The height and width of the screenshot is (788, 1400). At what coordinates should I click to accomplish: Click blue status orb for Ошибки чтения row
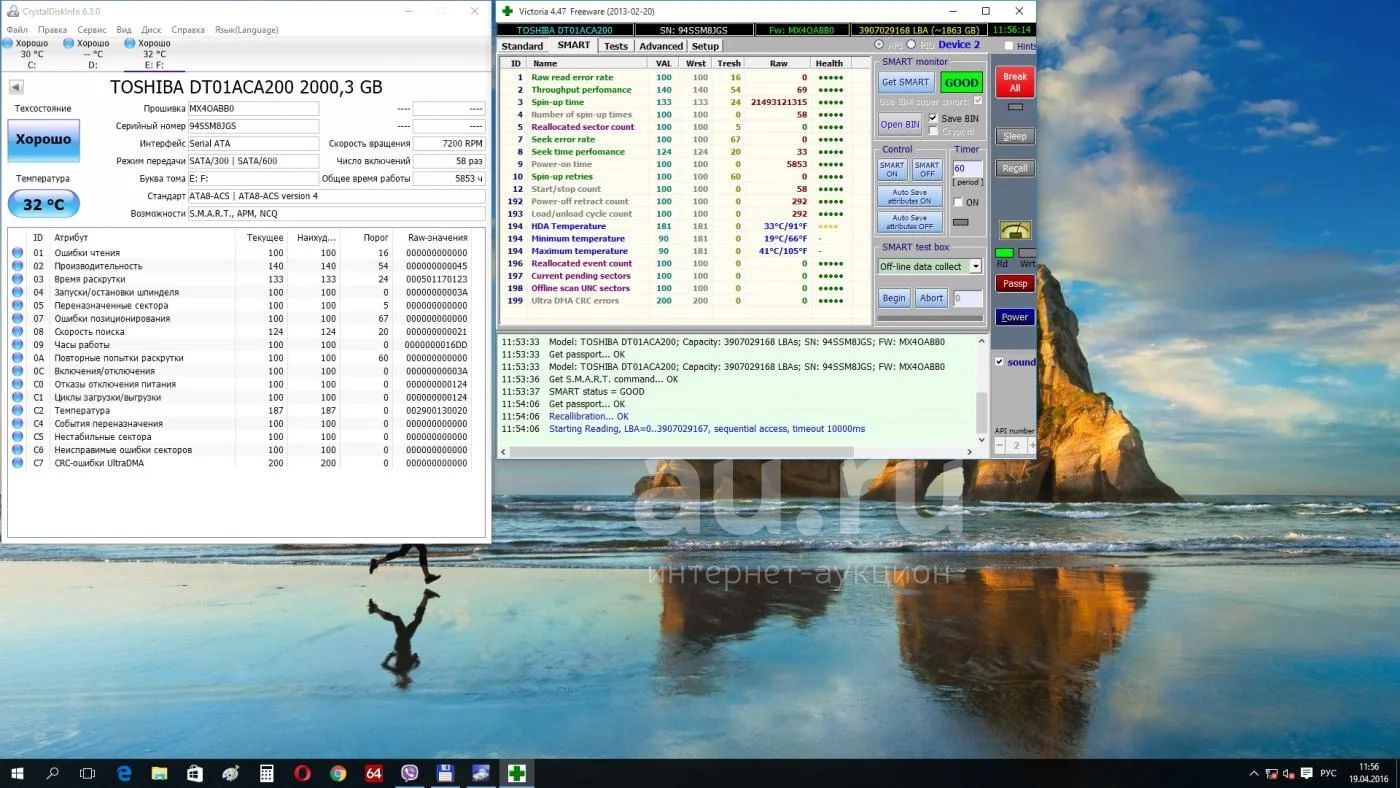17,253
